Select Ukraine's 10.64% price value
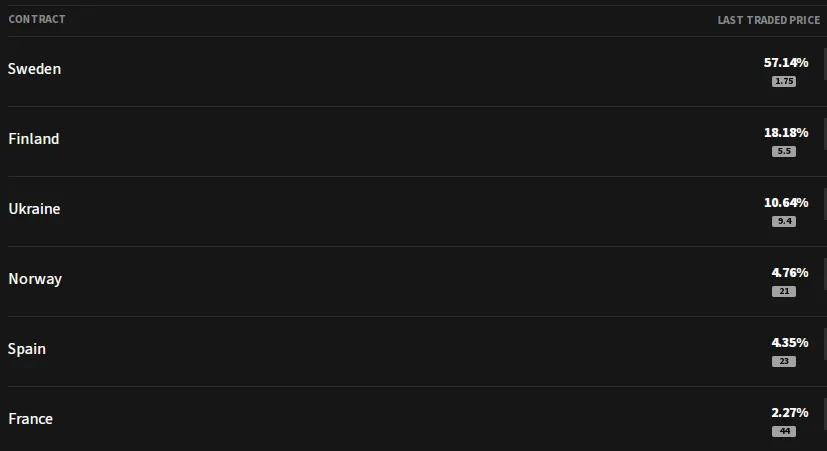827x451 pixels. 786,202
